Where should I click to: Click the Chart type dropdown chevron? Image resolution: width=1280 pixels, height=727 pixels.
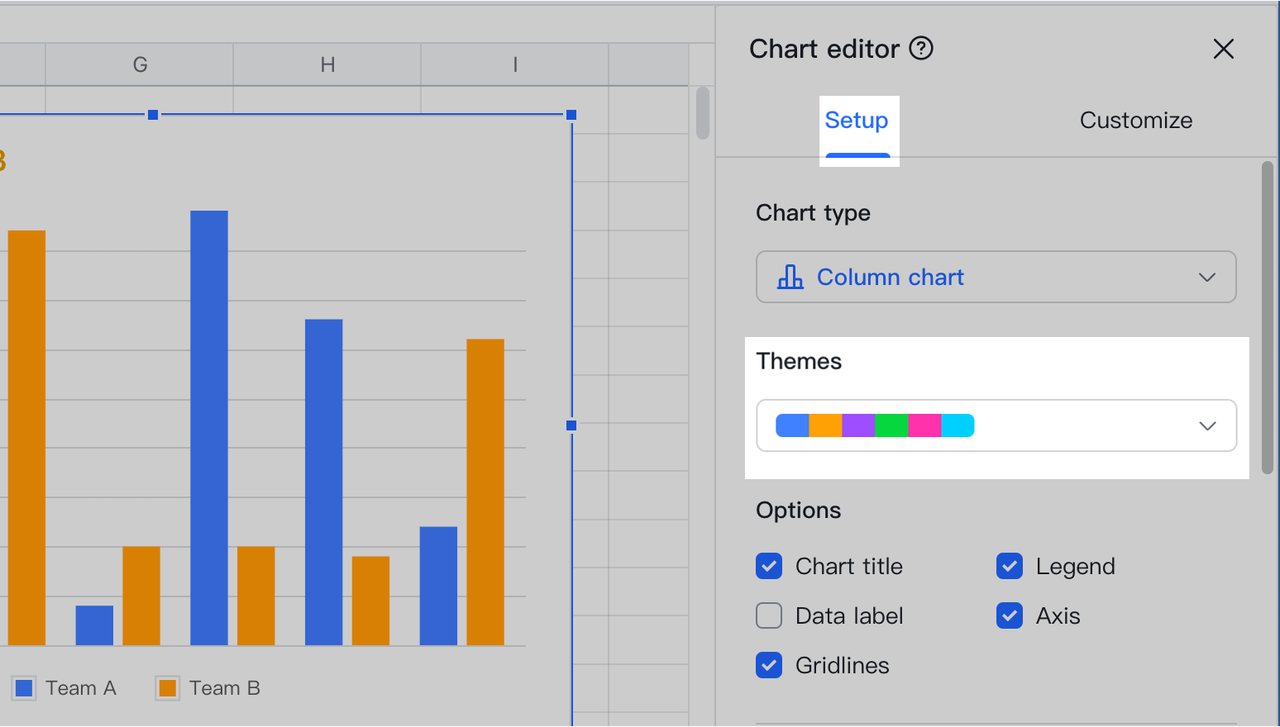1207,277
